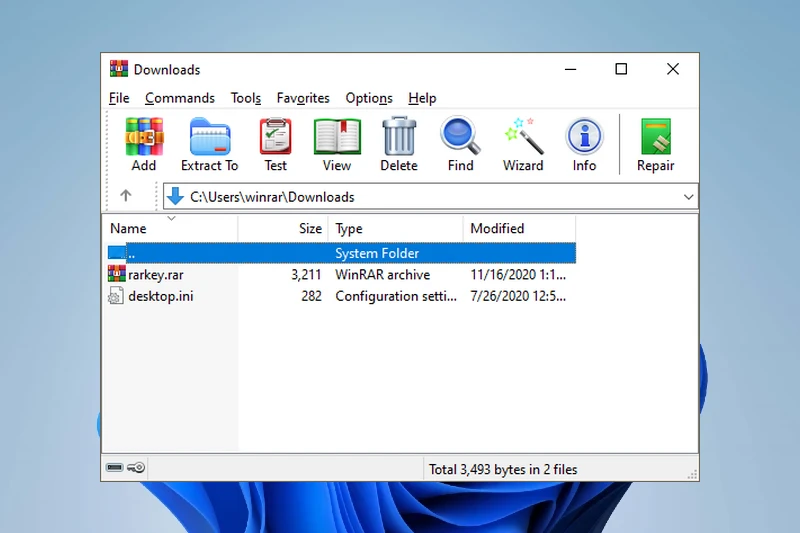Launch the Wizard wand tool
800x533 pixels.
coord(523,136)
